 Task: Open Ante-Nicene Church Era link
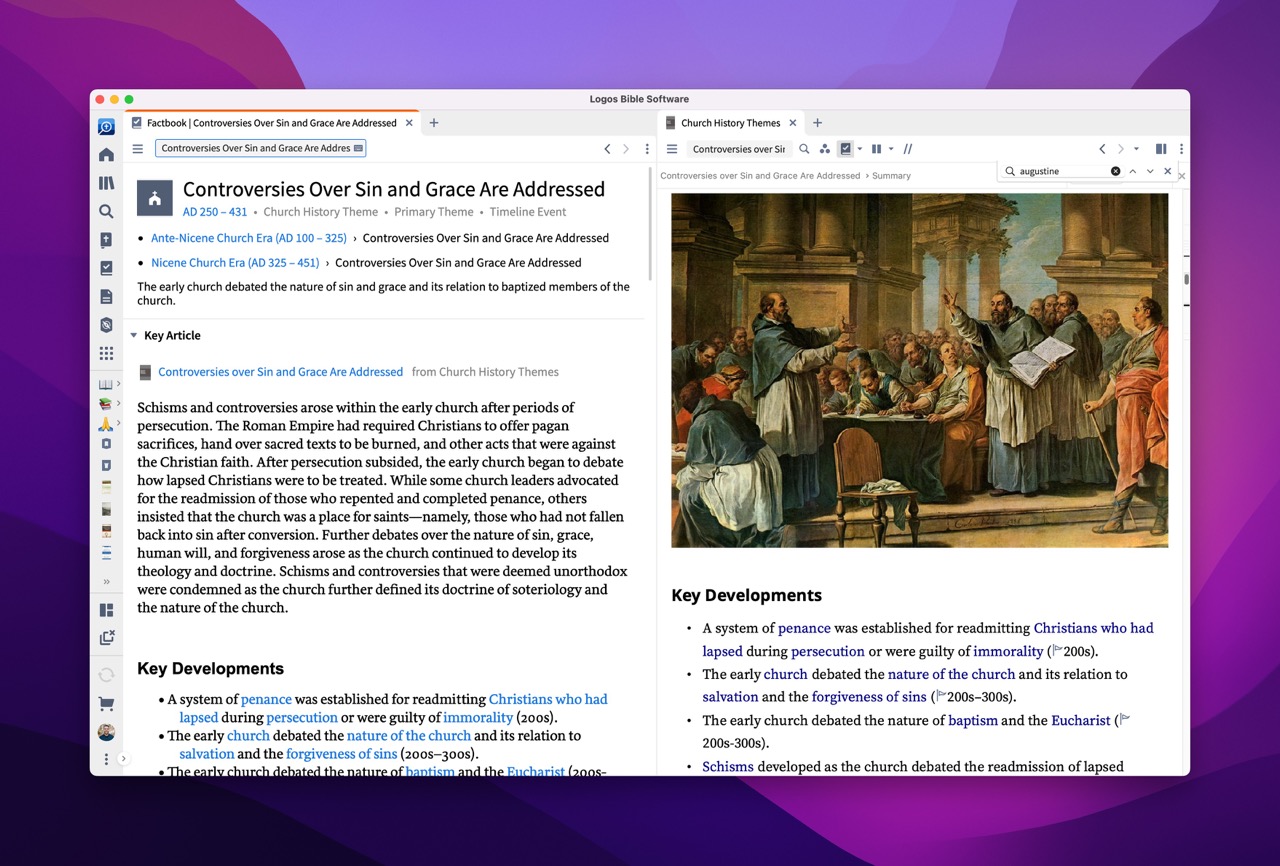point(249,238)
